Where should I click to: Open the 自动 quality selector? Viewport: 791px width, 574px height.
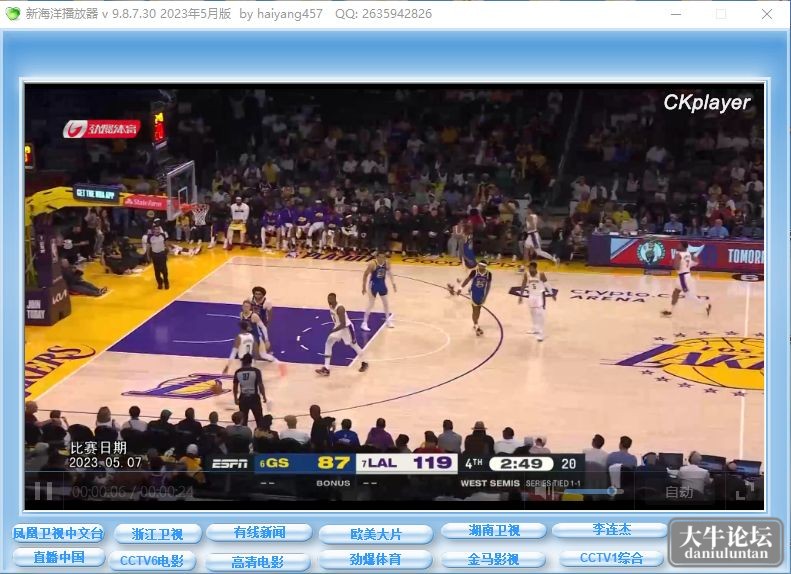[x=679, y=491]
